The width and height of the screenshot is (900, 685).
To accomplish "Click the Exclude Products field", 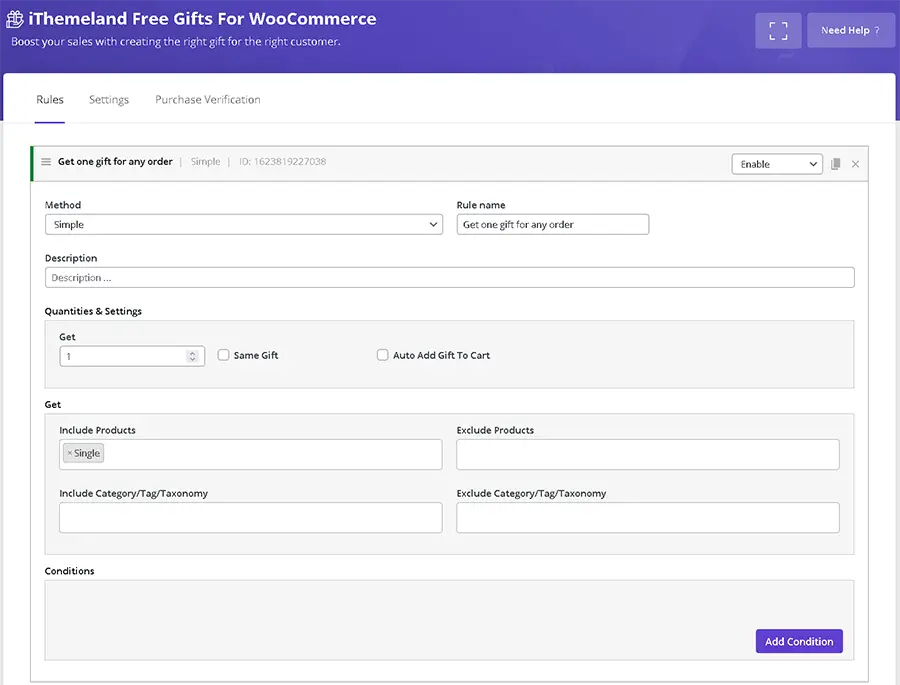I will click(x=647, y=454).
